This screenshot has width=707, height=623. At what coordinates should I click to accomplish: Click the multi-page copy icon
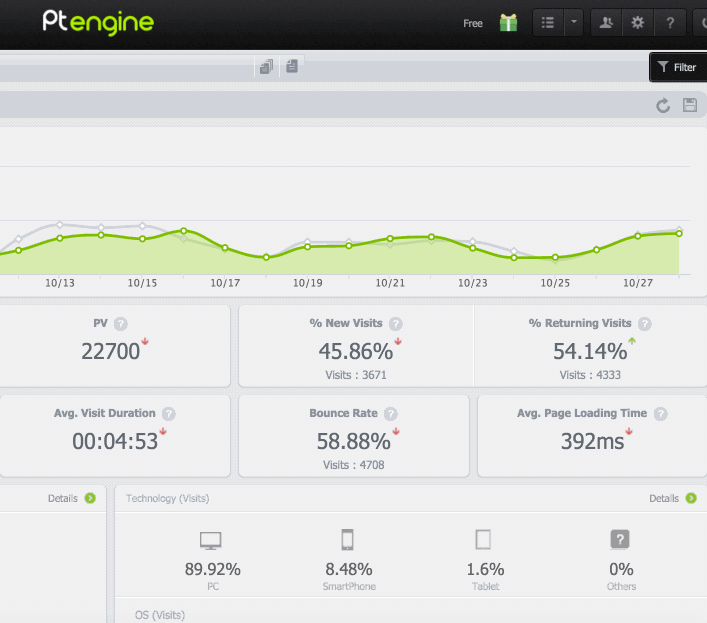266,67
